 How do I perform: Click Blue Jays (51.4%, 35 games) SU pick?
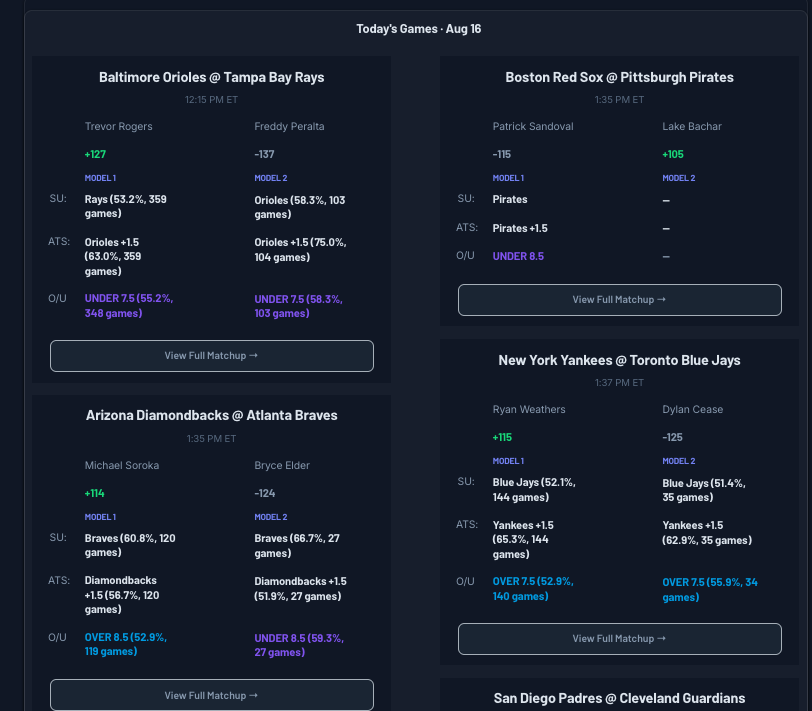point(704,490)
